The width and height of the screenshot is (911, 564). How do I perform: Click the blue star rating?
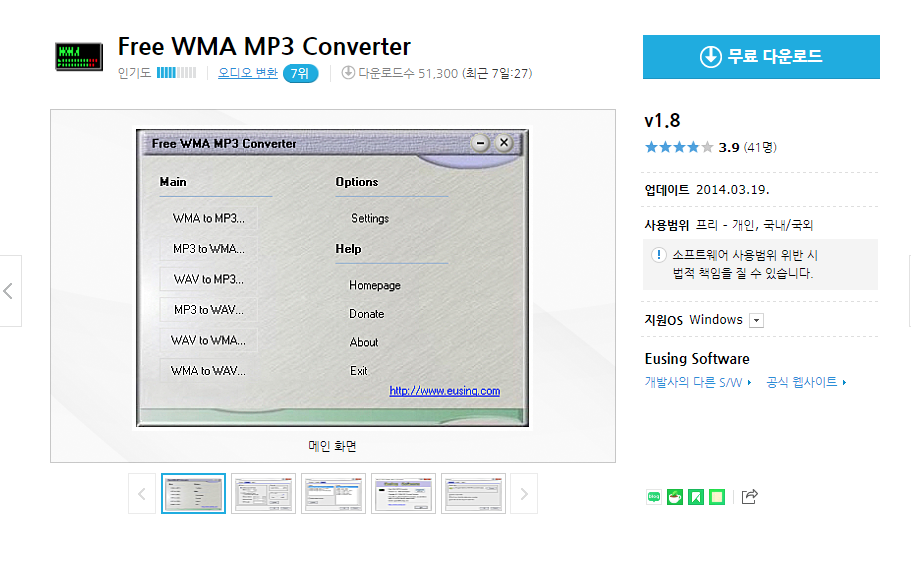coord(679,147)
